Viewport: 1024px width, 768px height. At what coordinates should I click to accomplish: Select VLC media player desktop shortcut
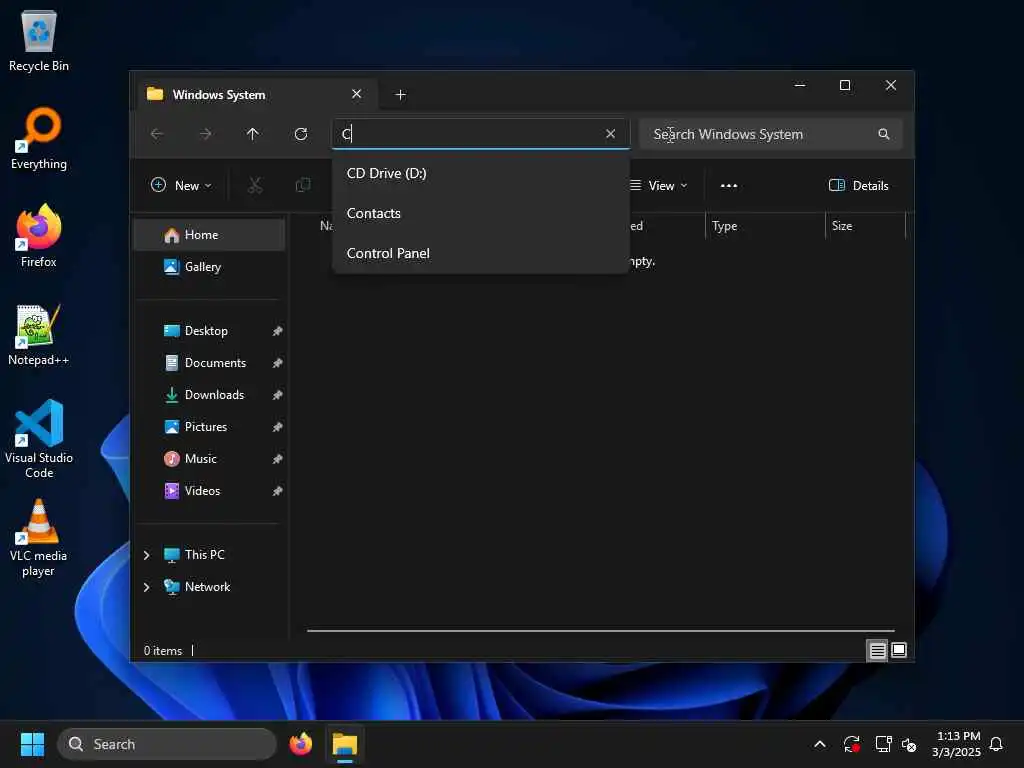[x=39, y=538]
